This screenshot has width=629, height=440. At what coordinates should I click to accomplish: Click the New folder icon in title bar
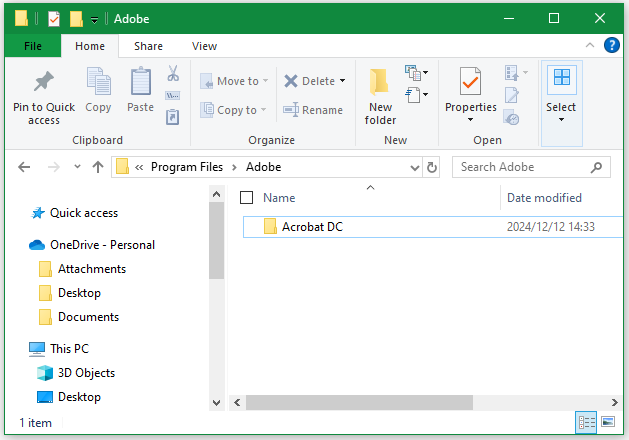coord(76,19)
